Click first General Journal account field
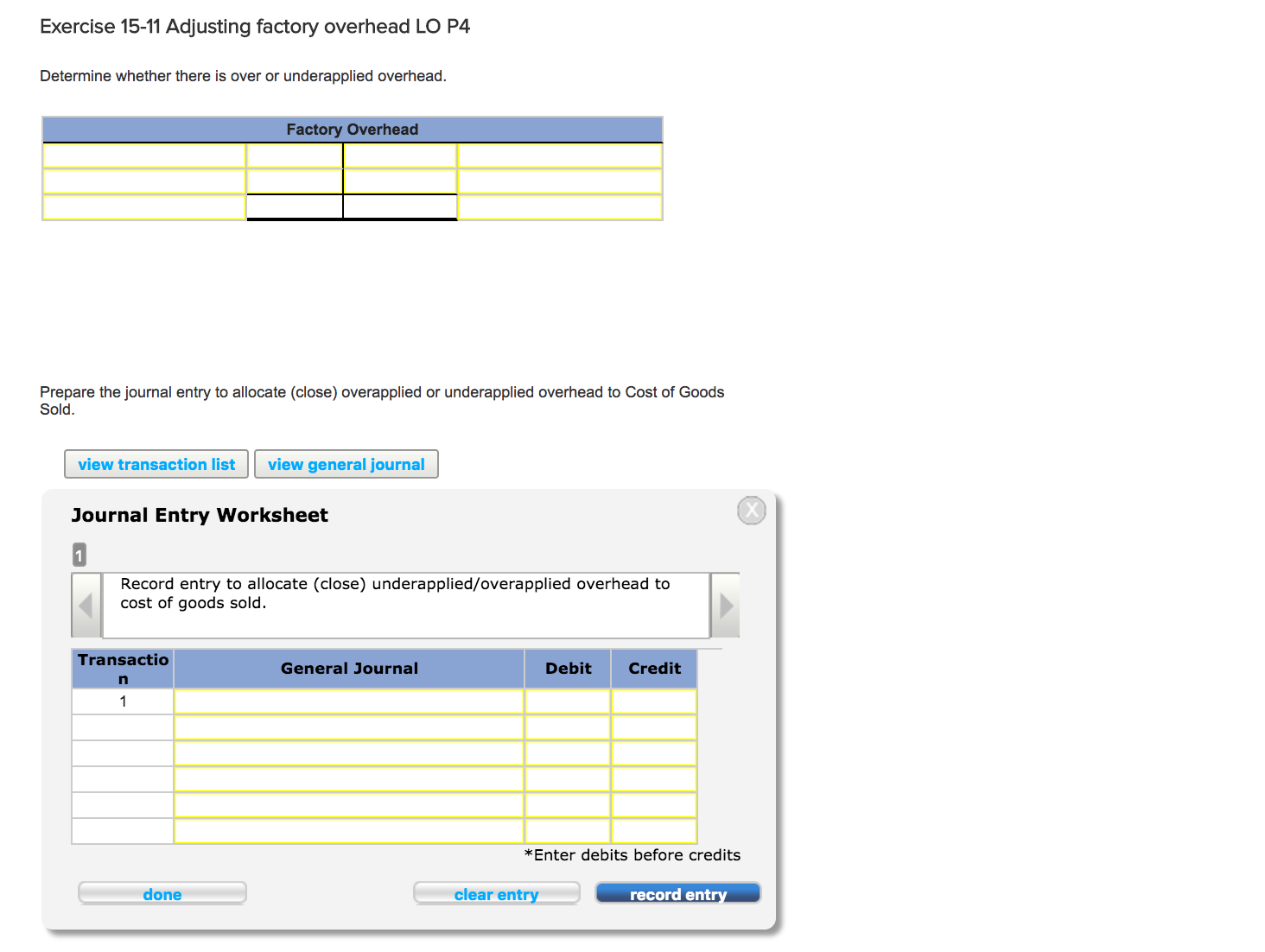This screenshot has width=1265, height=952. tap(348, 701)
